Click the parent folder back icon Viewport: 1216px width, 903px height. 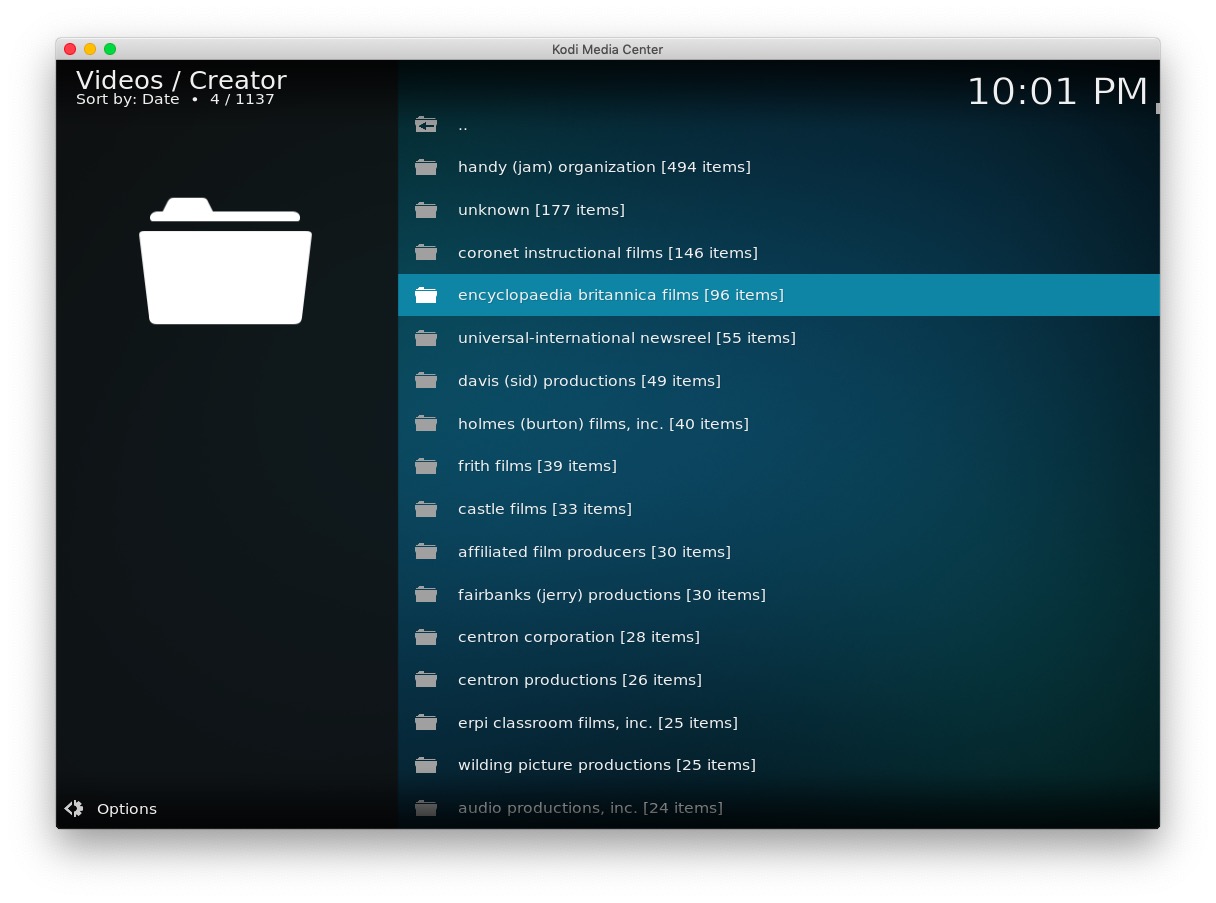(426, 125)
